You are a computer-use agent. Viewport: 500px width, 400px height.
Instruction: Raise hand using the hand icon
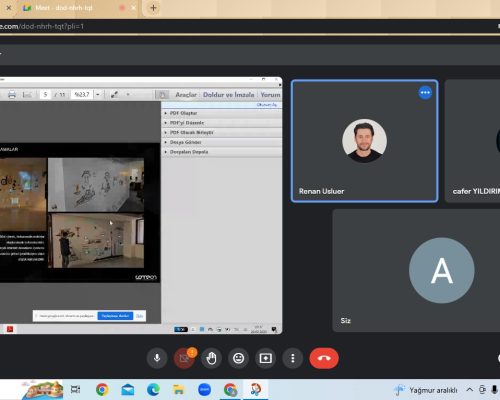click(x=211, y=358)
